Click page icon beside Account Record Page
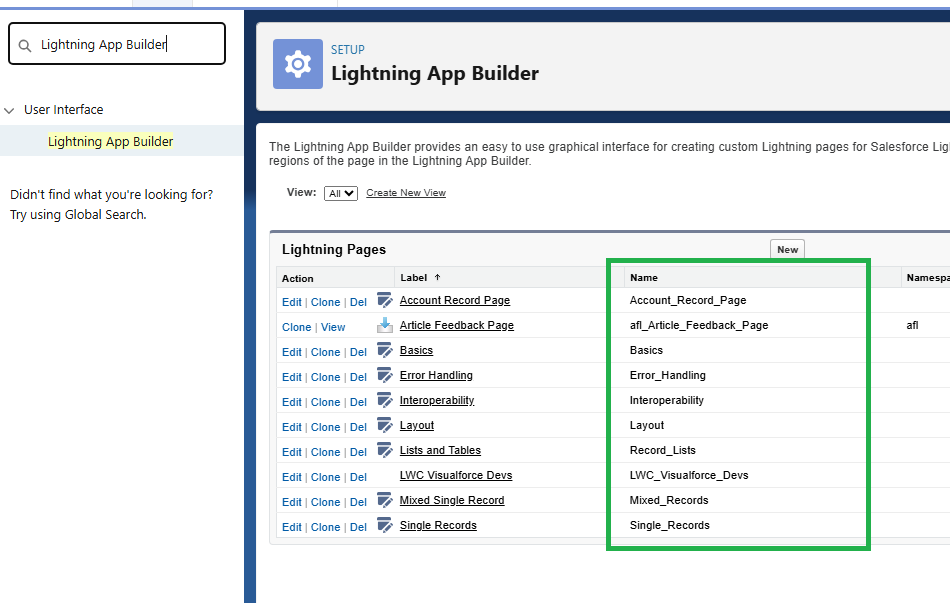 (x=385, y=300)
